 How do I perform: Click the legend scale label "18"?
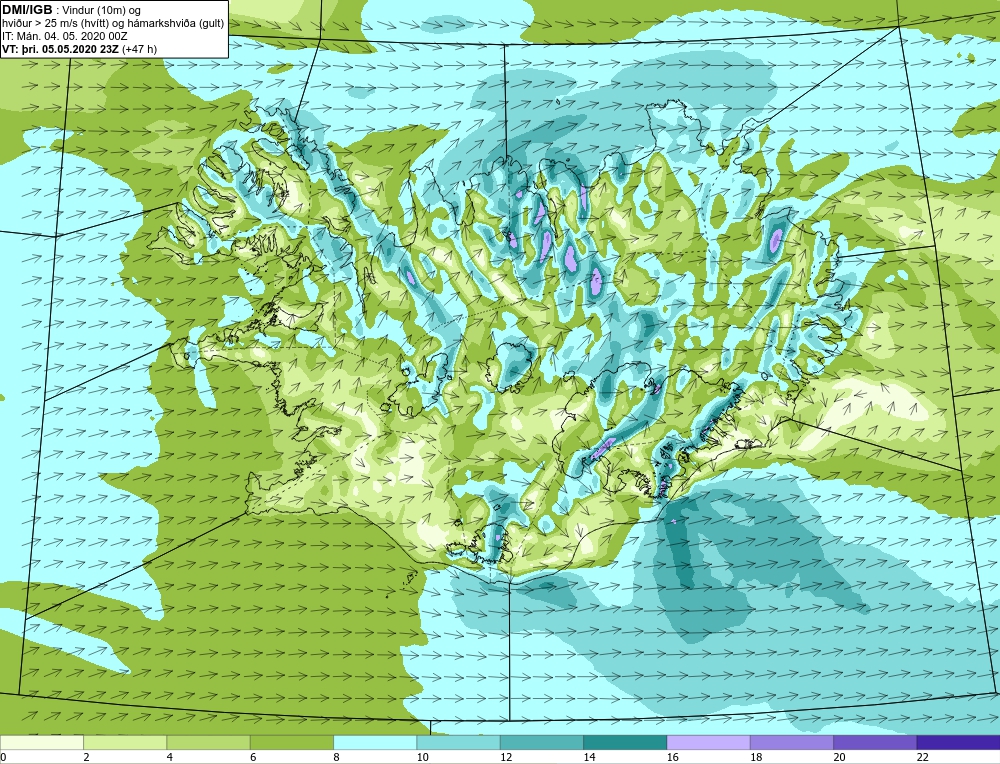coord(756,757)
